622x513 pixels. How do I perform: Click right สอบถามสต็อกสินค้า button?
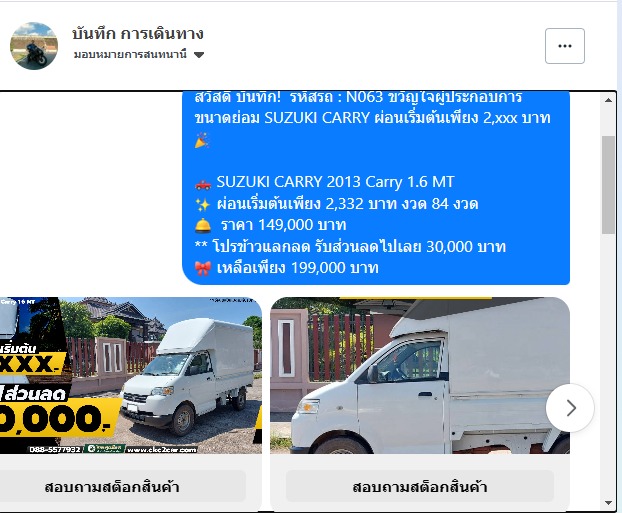(420, 486)
